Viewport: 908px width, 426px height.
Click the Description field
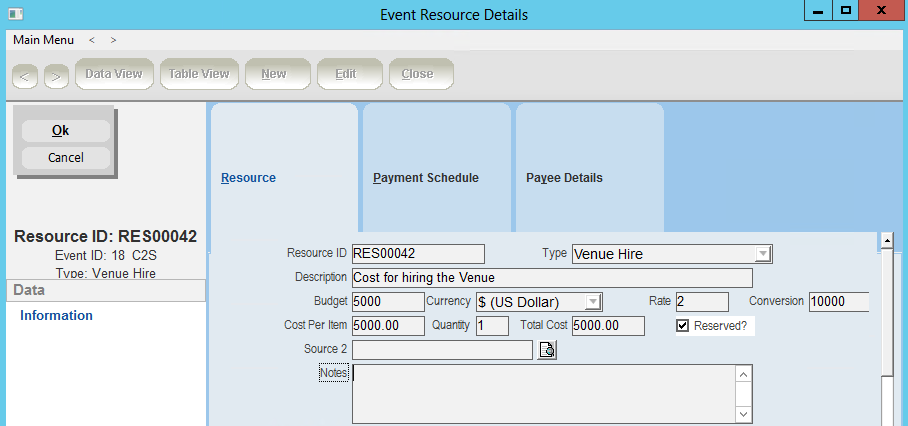[x=552, y=278]
